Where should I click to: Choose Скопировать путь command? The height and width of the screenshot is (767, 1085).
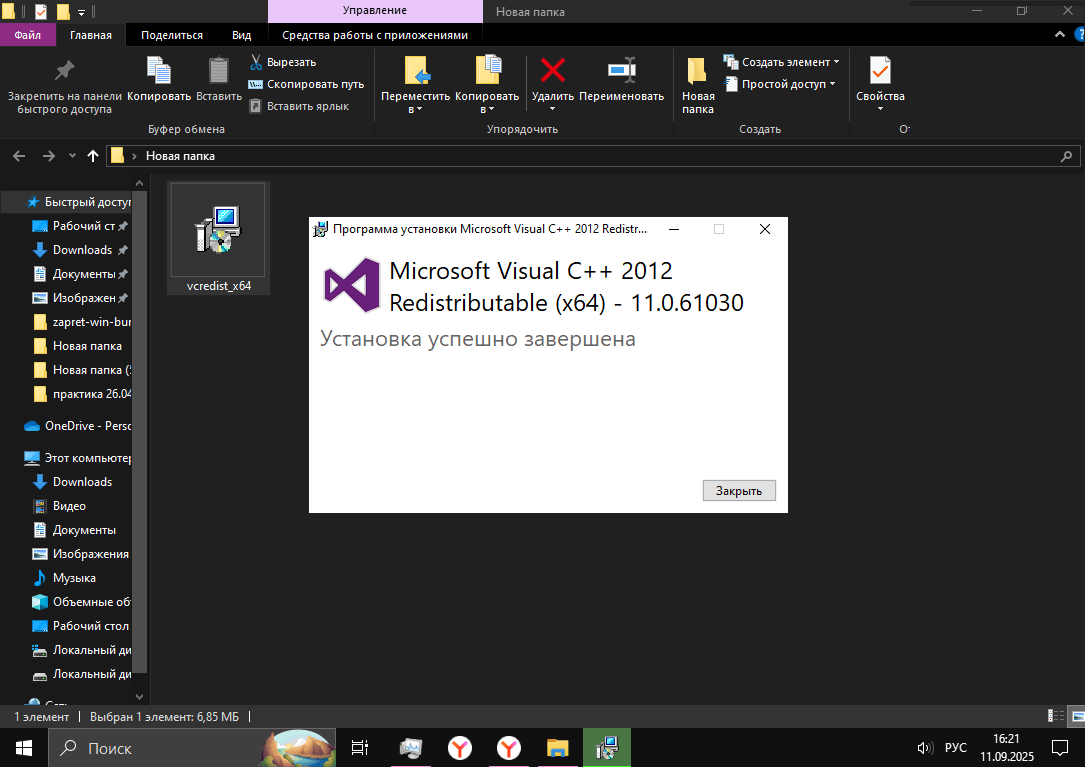click(x=307, y=84)
